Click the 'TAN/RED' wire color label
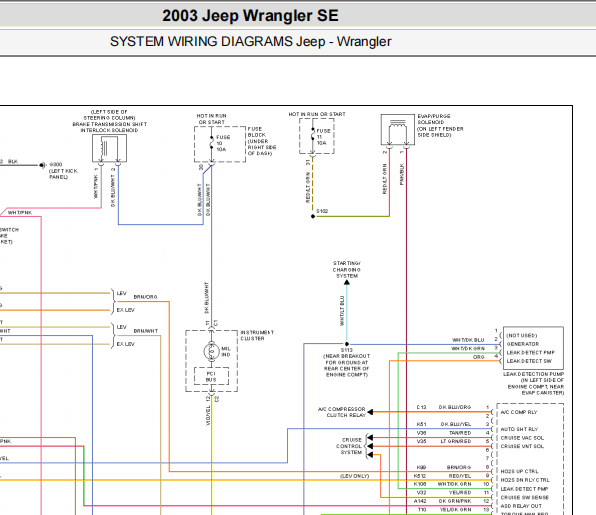Image resolution: width=596 pixels, height=515 pixels. 460,433
